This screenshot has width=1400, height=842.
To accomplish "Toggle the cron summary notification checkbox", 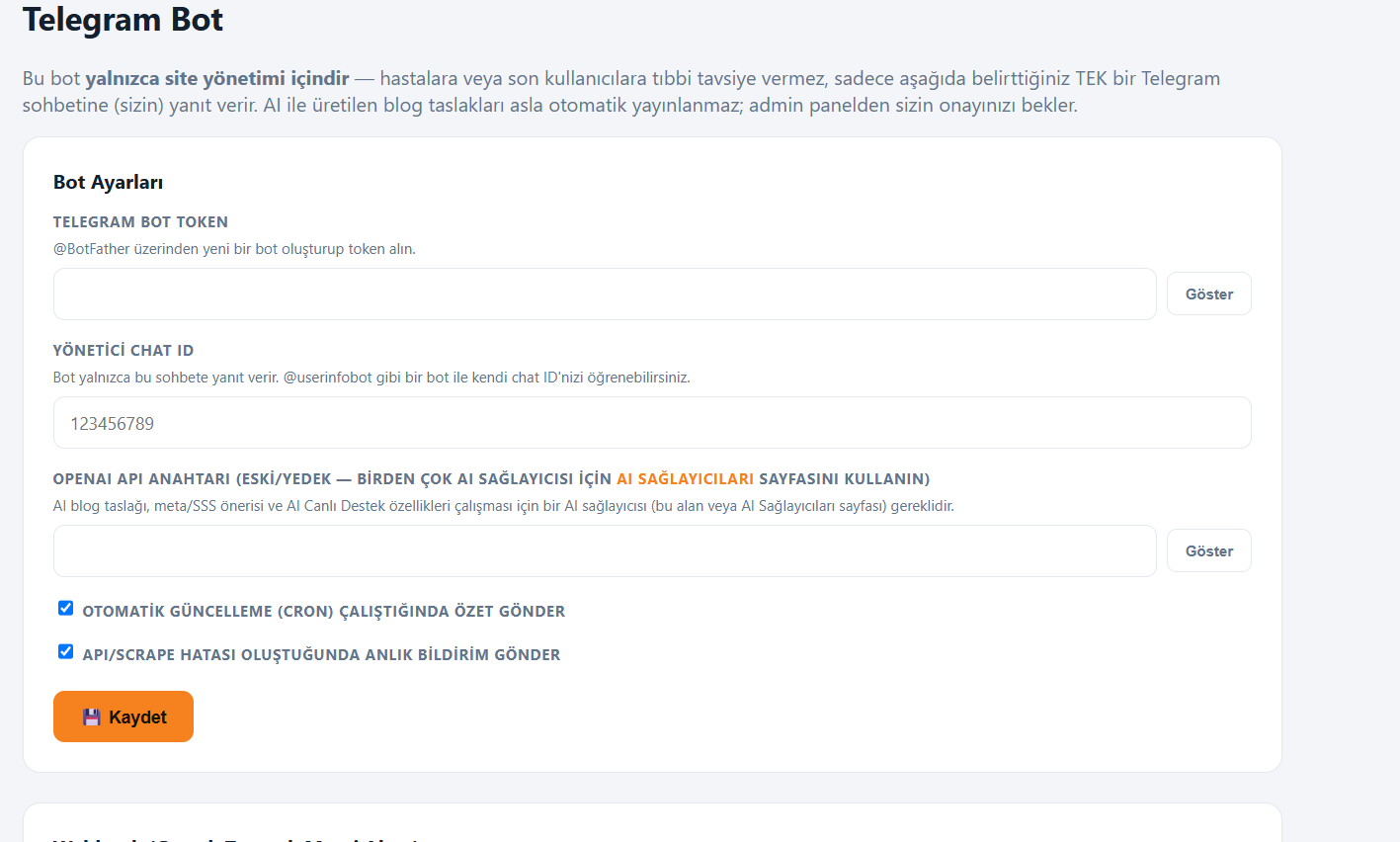I will click(65, 608).
